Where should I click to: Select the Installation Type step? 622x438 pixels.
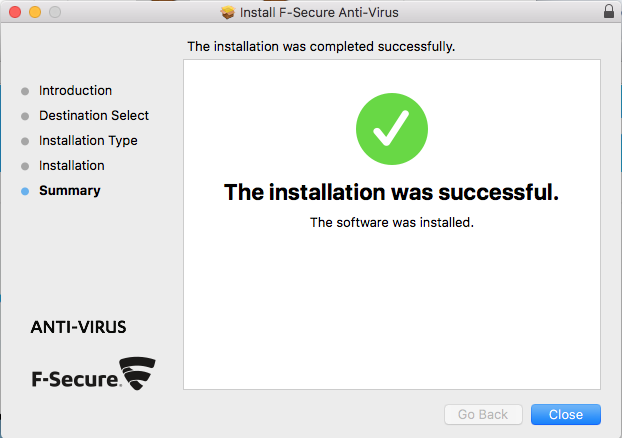pyautogui.click(x=88, y=141)
